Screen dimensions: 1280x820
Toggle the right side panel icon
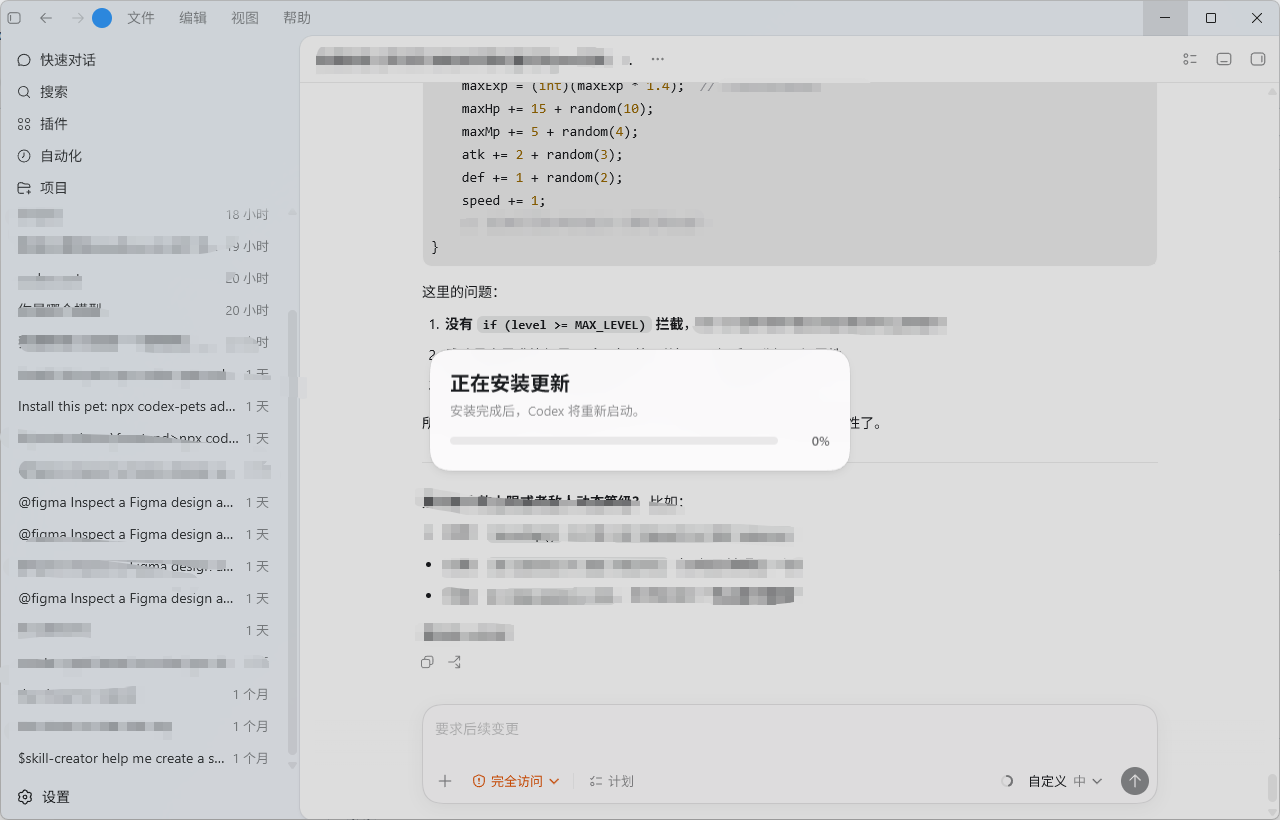tap(1258, 60)
